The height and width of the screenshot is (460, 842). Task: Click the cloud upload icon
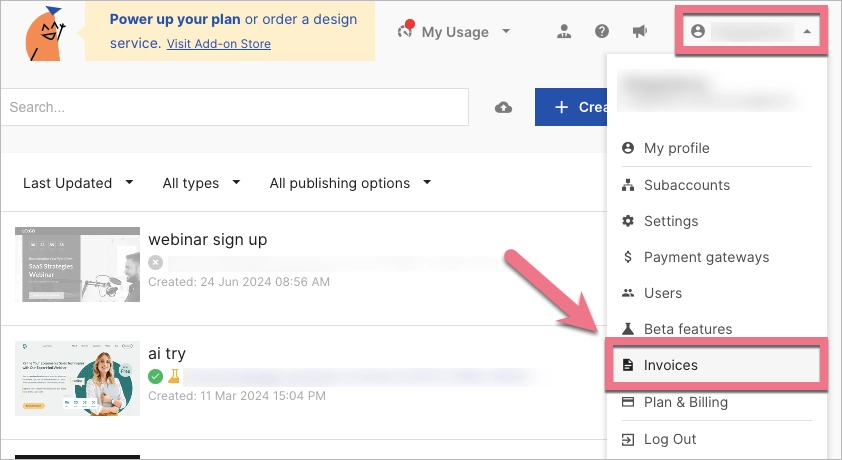504,107
